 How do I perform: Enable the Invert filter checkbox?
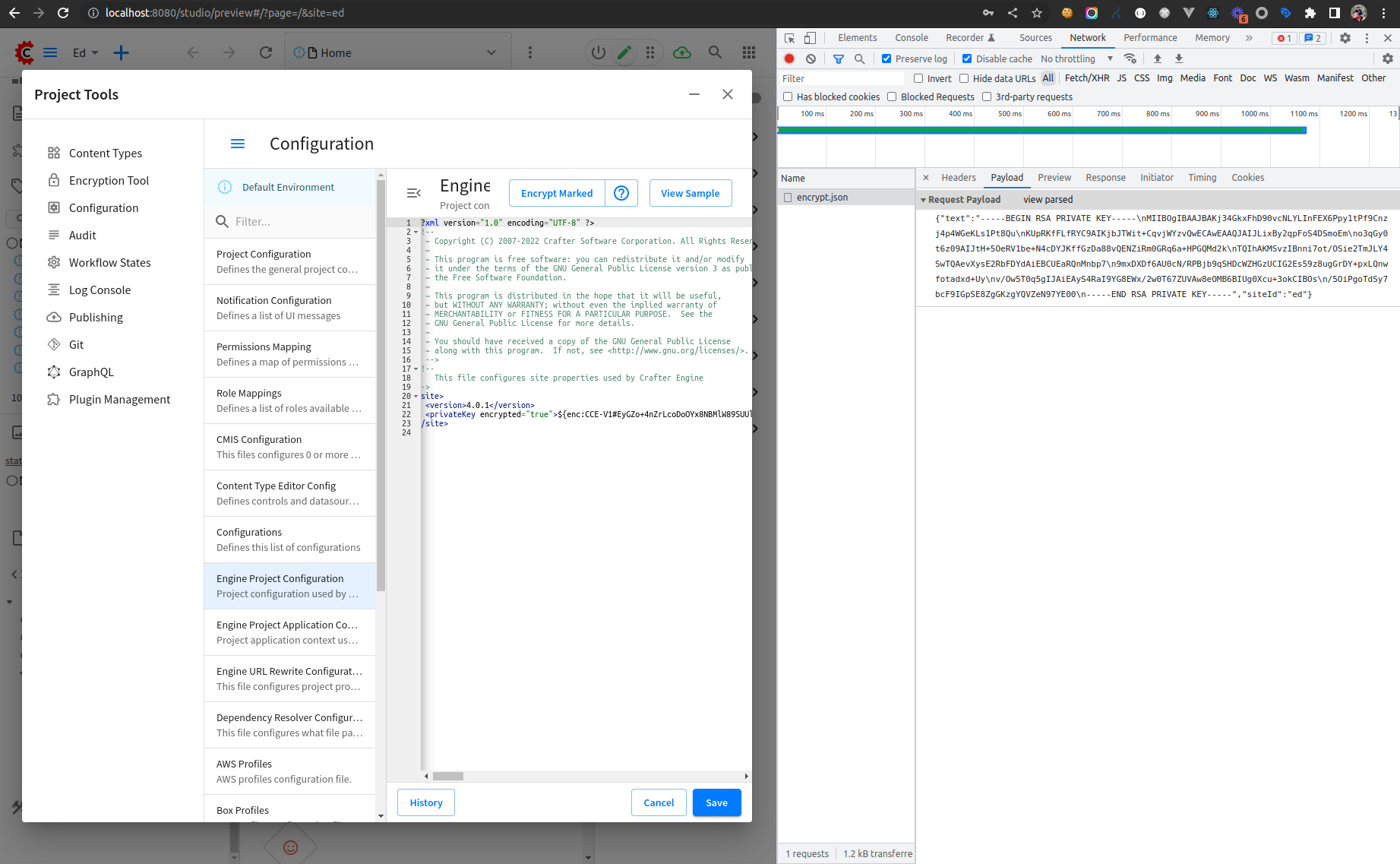click(x=918, y=78)
